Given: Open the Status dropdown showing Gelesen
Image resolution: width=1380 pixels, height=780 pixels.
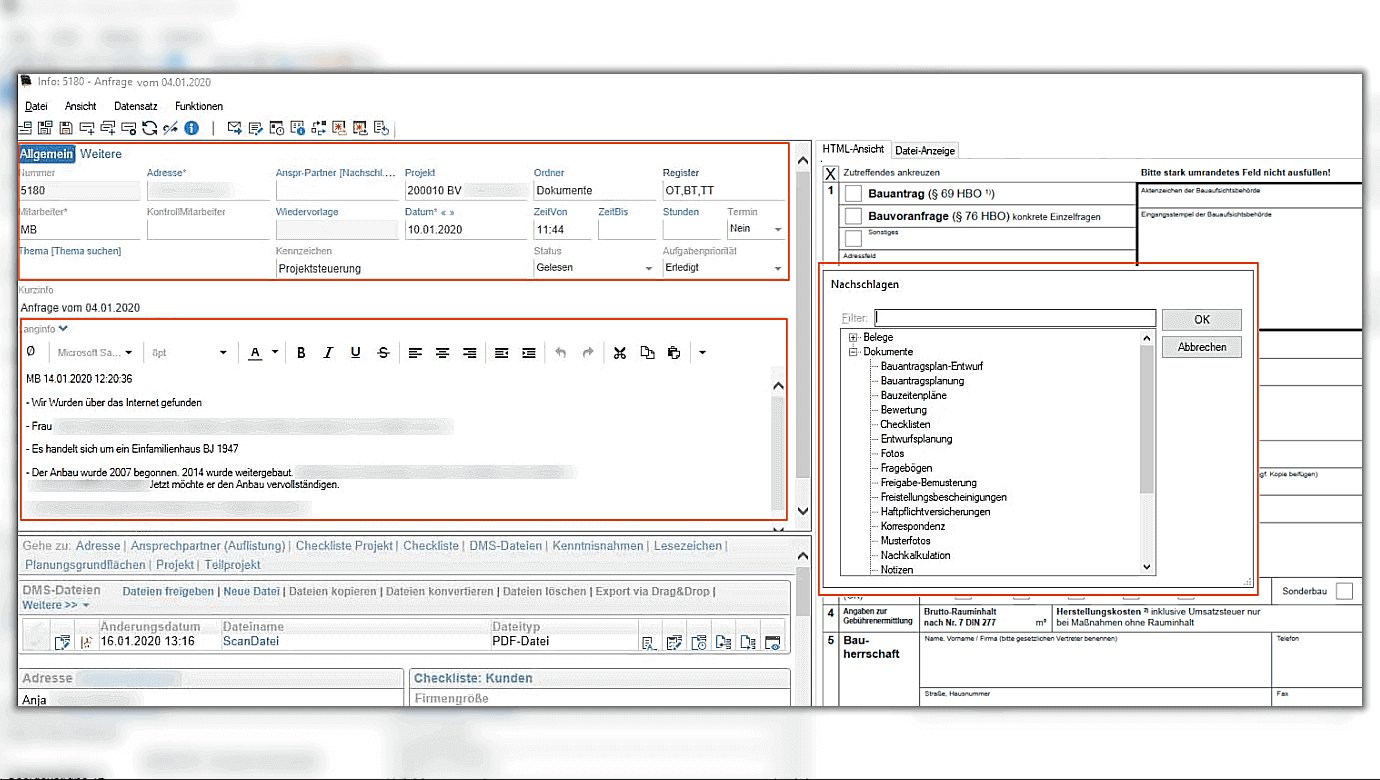Looking at the screenshot, I should point(650,268).
